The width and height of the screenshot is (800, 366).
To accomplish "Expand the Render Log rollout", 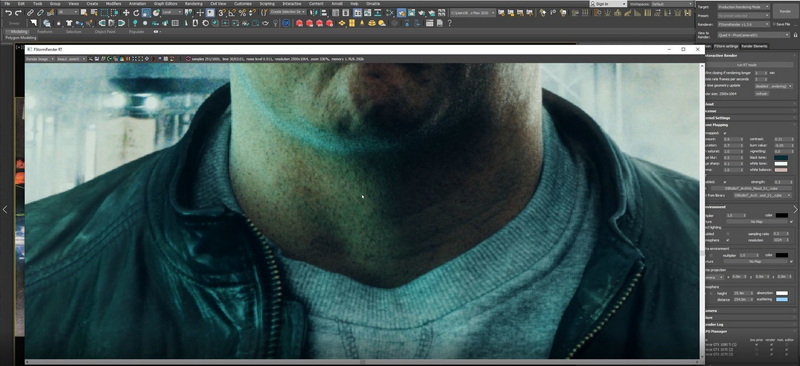I will coord(751,325).
